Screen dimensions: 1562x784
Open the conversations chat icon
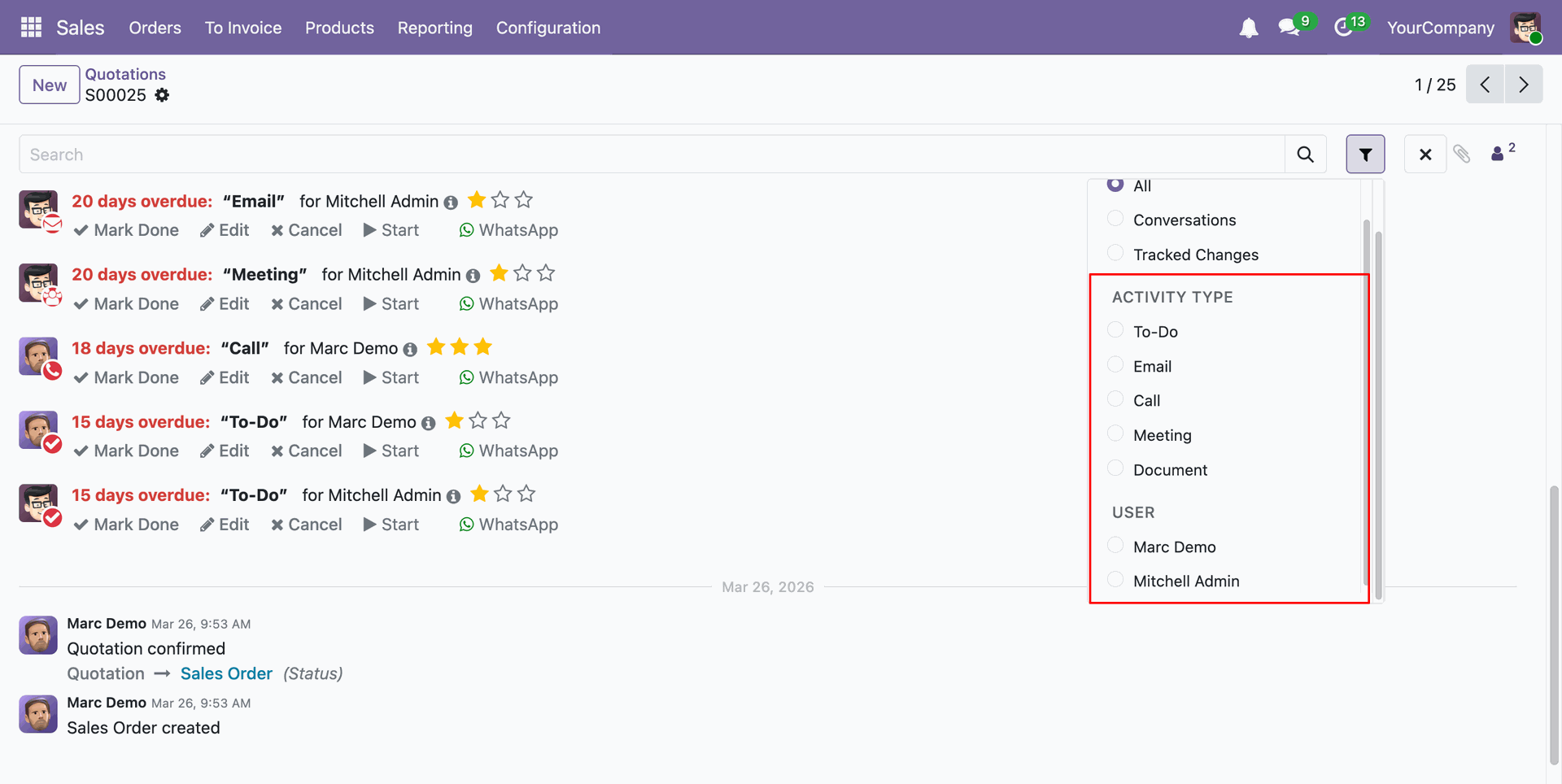(x=1289, y=28)
